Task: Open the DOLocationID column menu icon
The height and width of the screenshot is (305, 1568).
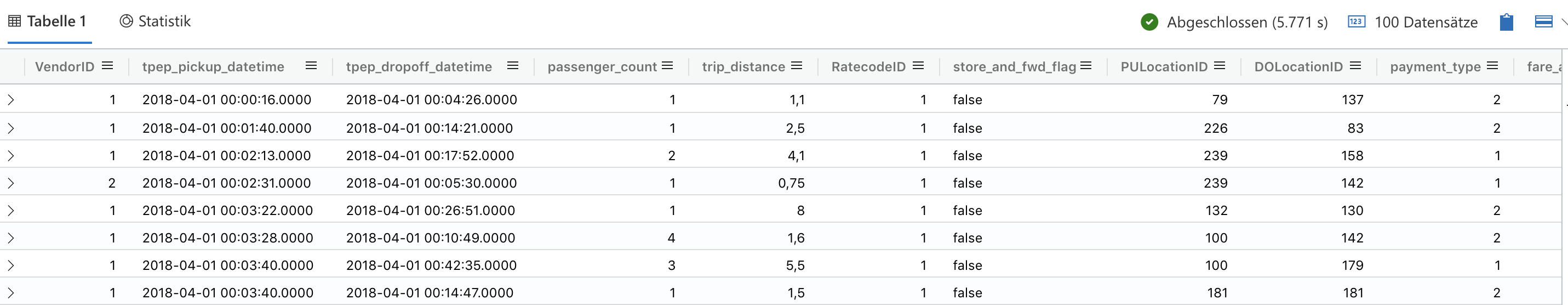Action: pos(1355,66)
